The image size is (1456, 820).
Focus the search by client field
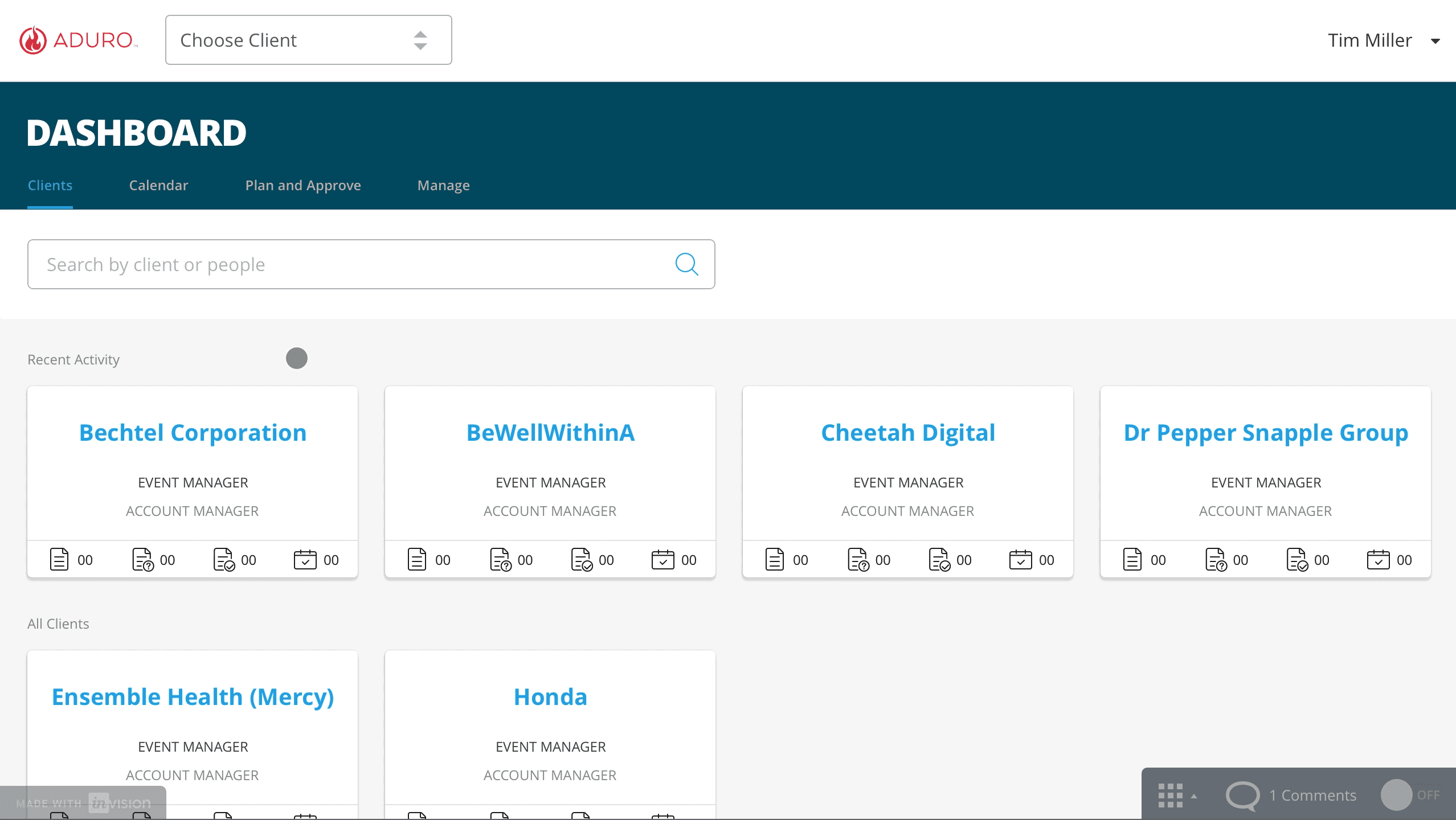[353, 264]
